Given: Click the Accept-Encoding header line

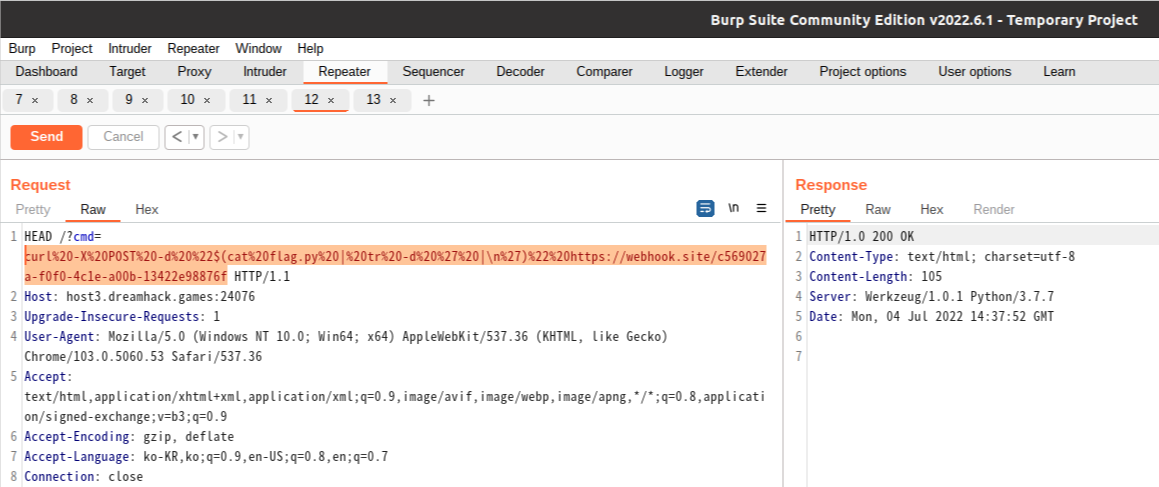Looking at the screenshot, I should (129, 437).
